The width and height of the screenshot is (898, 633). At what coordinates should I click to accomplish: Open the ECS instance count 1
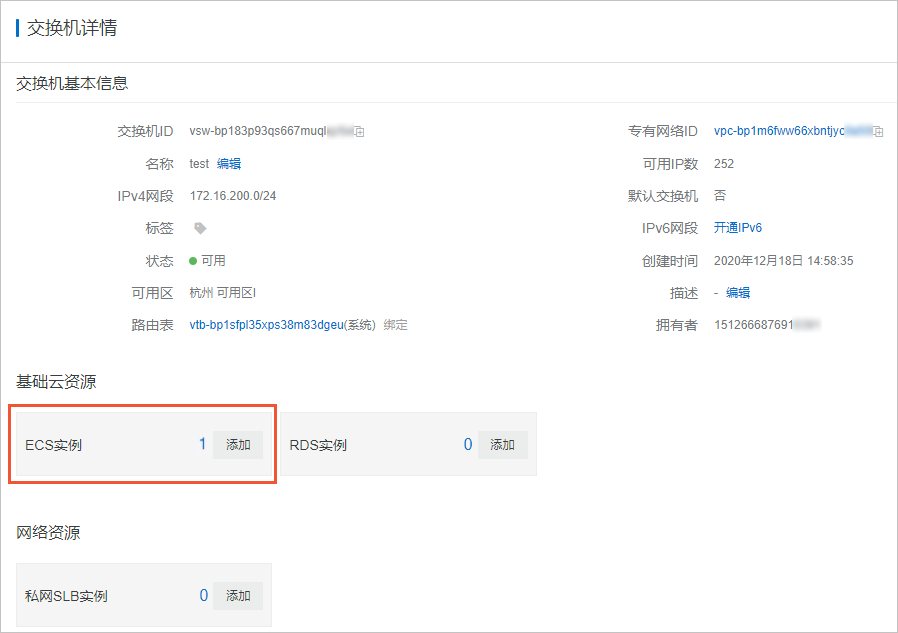click(x=202, y=444)
